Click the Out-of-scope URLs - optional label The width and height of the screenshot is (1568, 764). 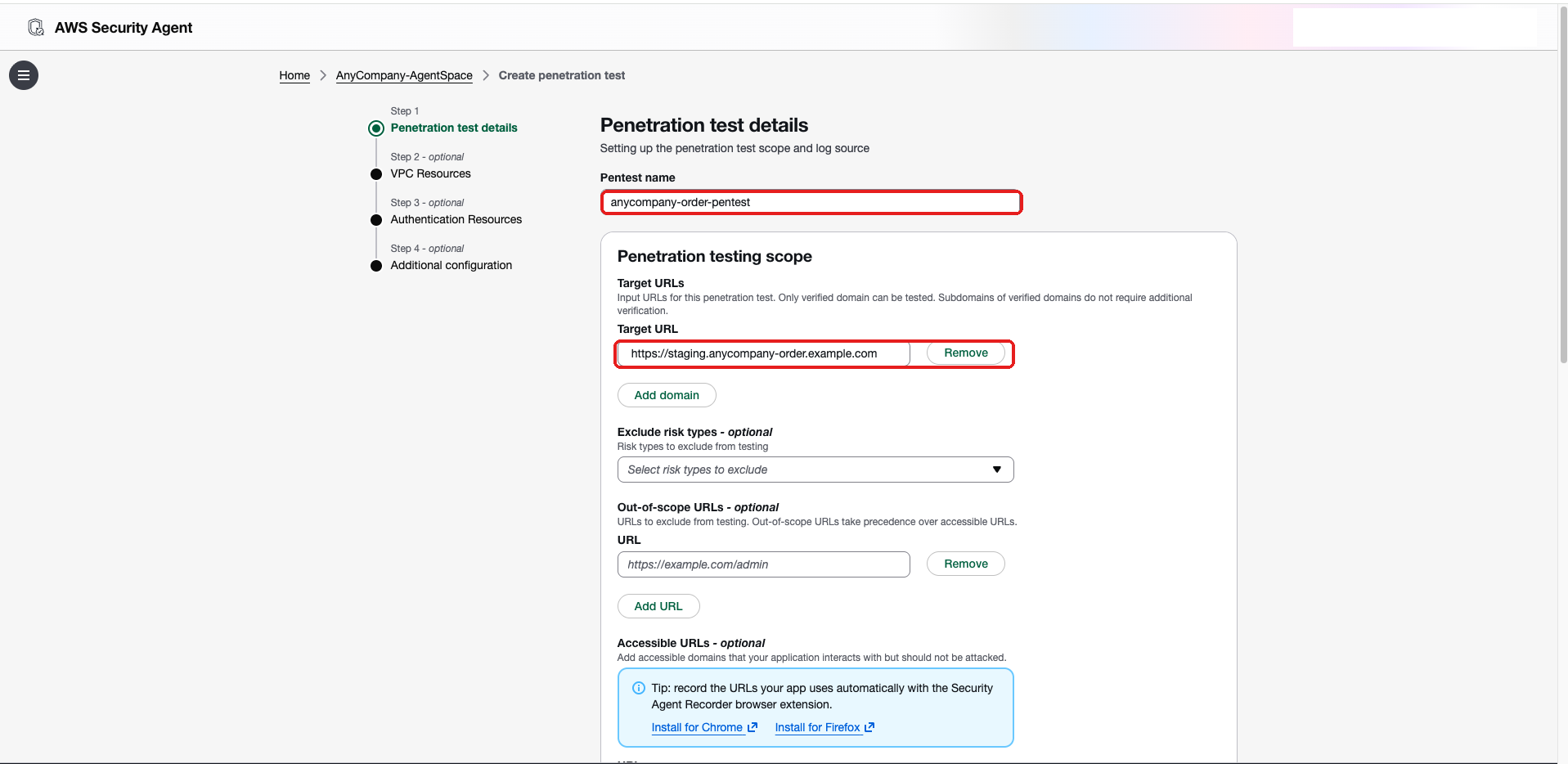pyautogui.click(x=698, y=507)
